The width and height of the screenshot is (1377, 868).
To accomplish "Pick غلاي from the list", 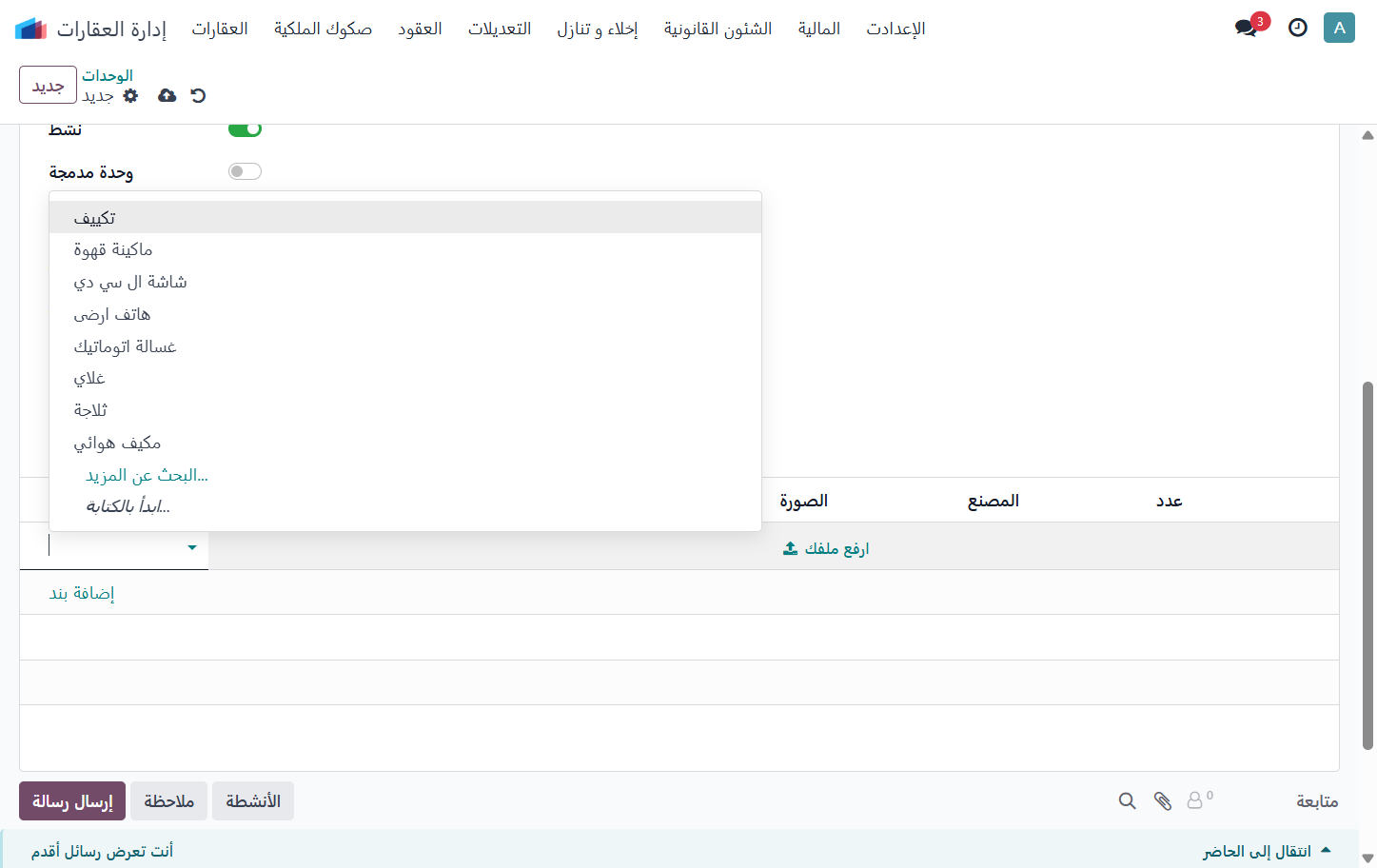I will 405,379.
